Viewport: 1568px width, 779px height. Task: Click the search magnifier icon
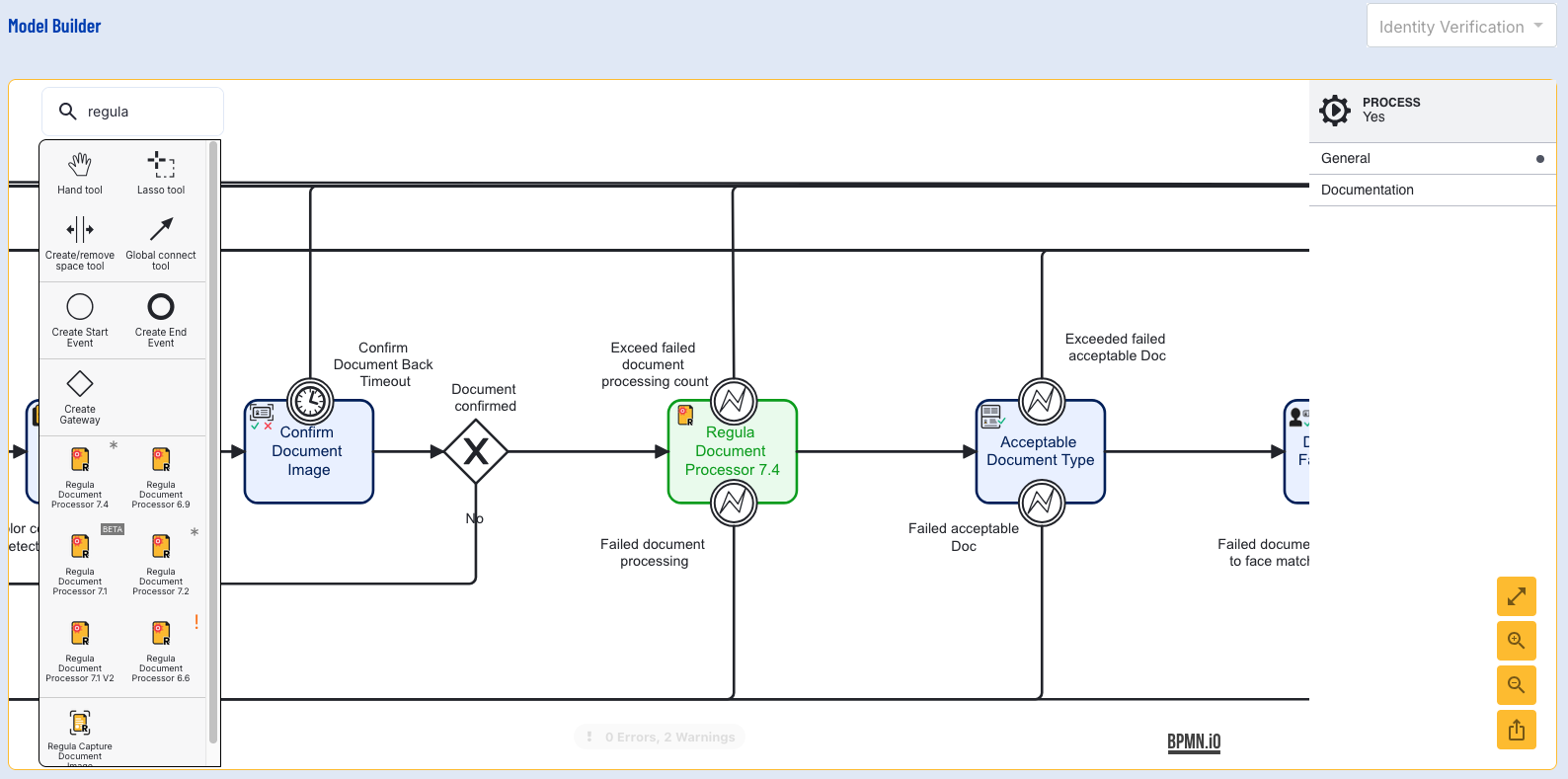[68, 112]
